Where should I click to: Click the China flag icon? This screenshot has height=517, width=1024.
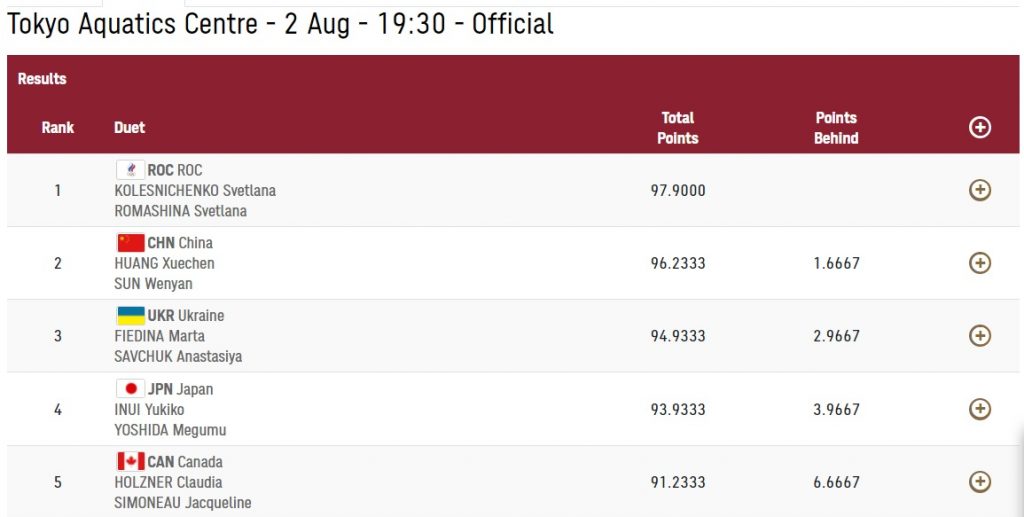point(131,243)
